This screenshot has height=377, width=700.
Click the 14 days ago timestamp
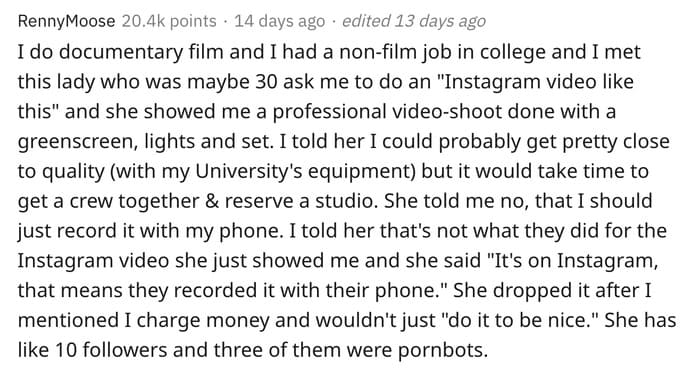279,21
